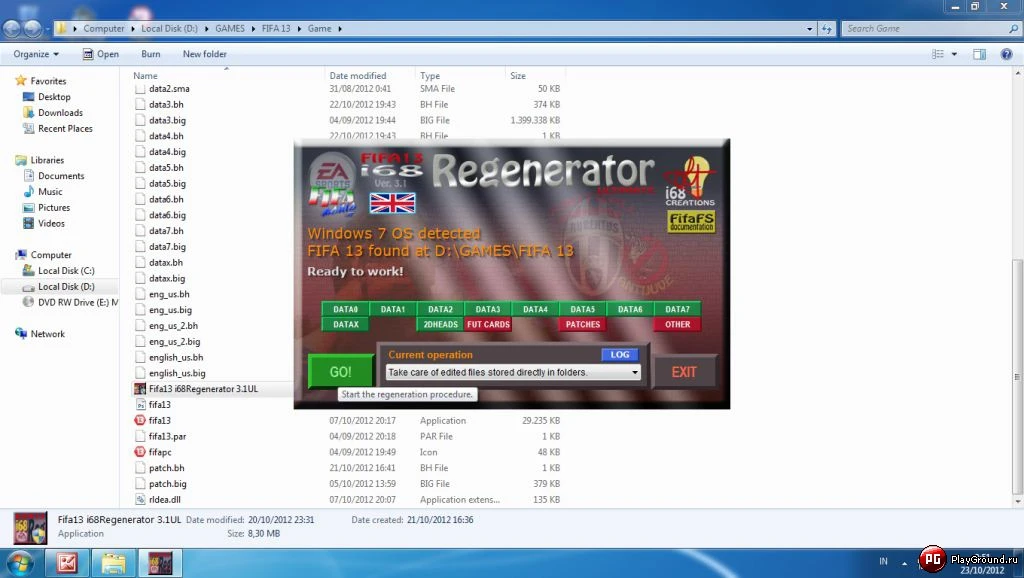Toggle the 2DHEADS option
Image resolution: width=1024 pixels, height=578 pixels.
pos(441,324)
